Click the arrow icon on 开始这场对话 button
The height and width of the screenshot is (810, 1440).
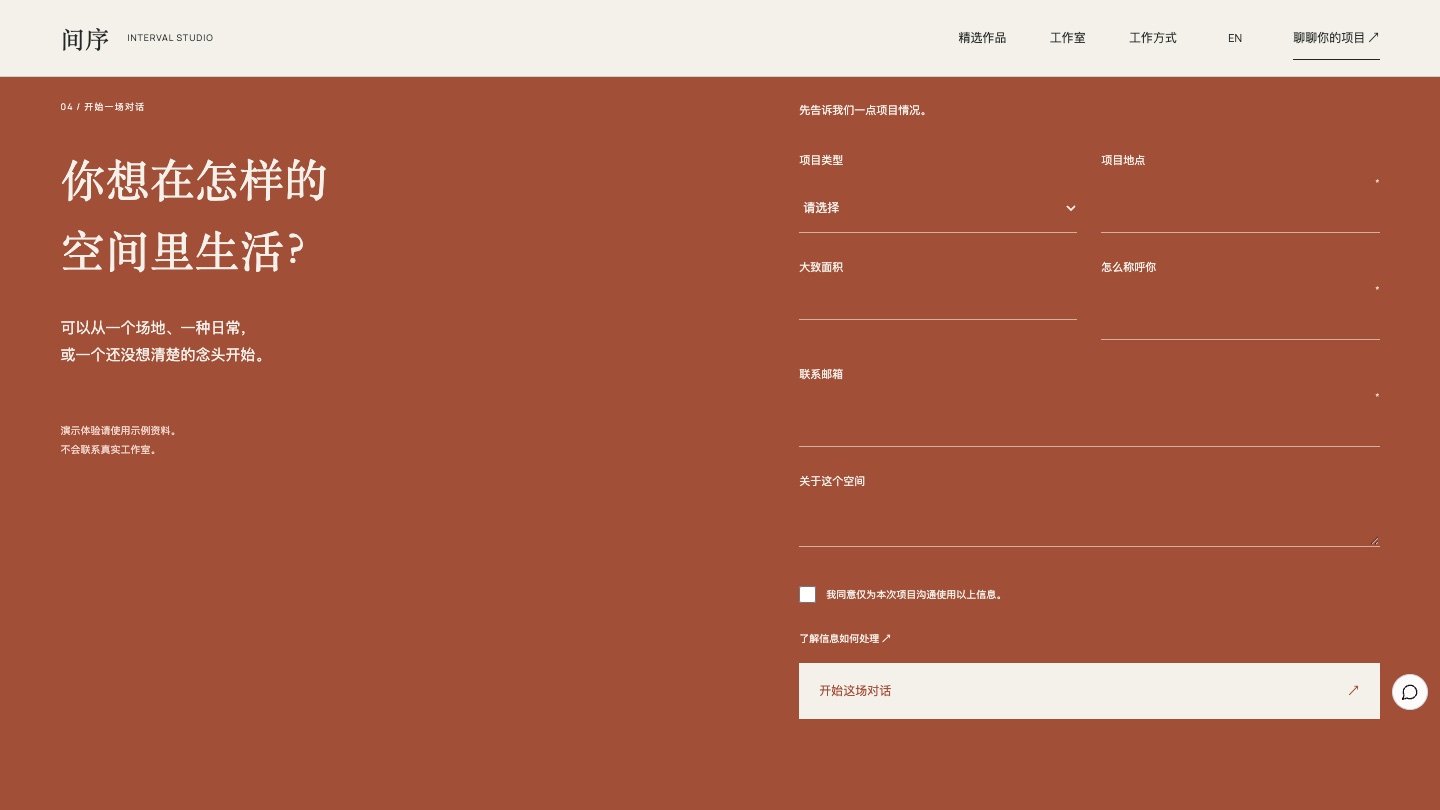coord(1353,690)
